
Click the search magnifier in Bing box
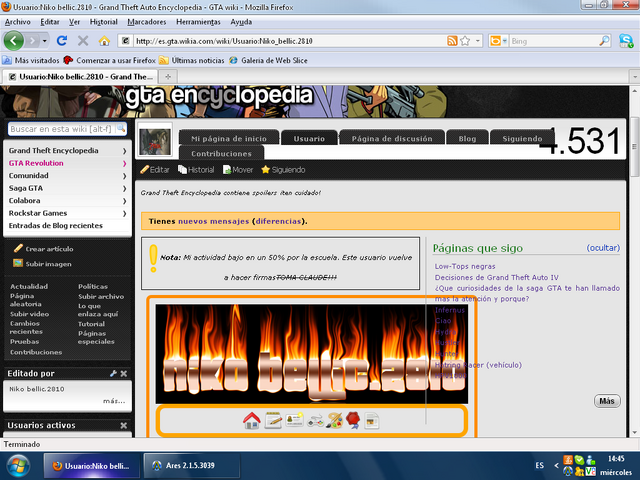[x=604, y=41]
